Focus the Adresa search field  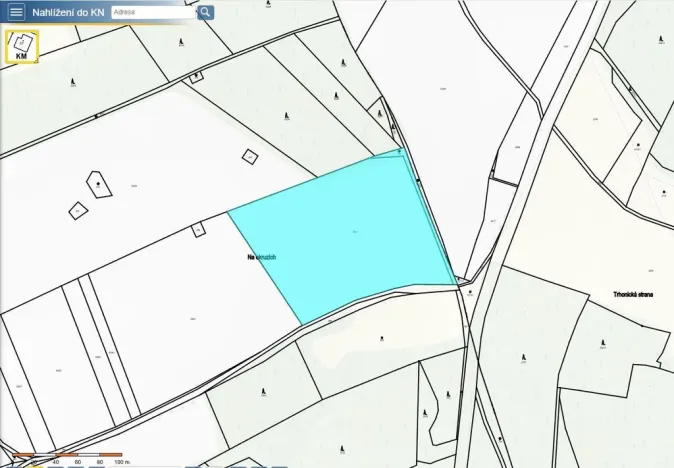click(x=153, y=12)
